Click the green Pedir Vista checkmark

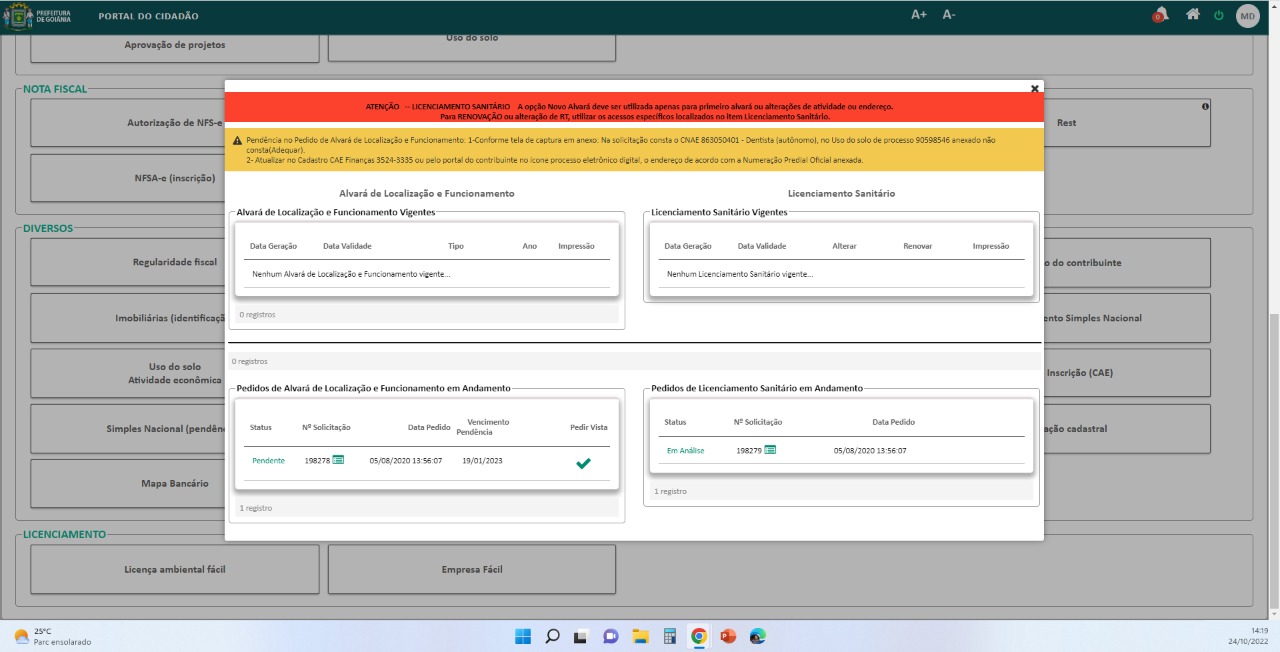(583, 462)
